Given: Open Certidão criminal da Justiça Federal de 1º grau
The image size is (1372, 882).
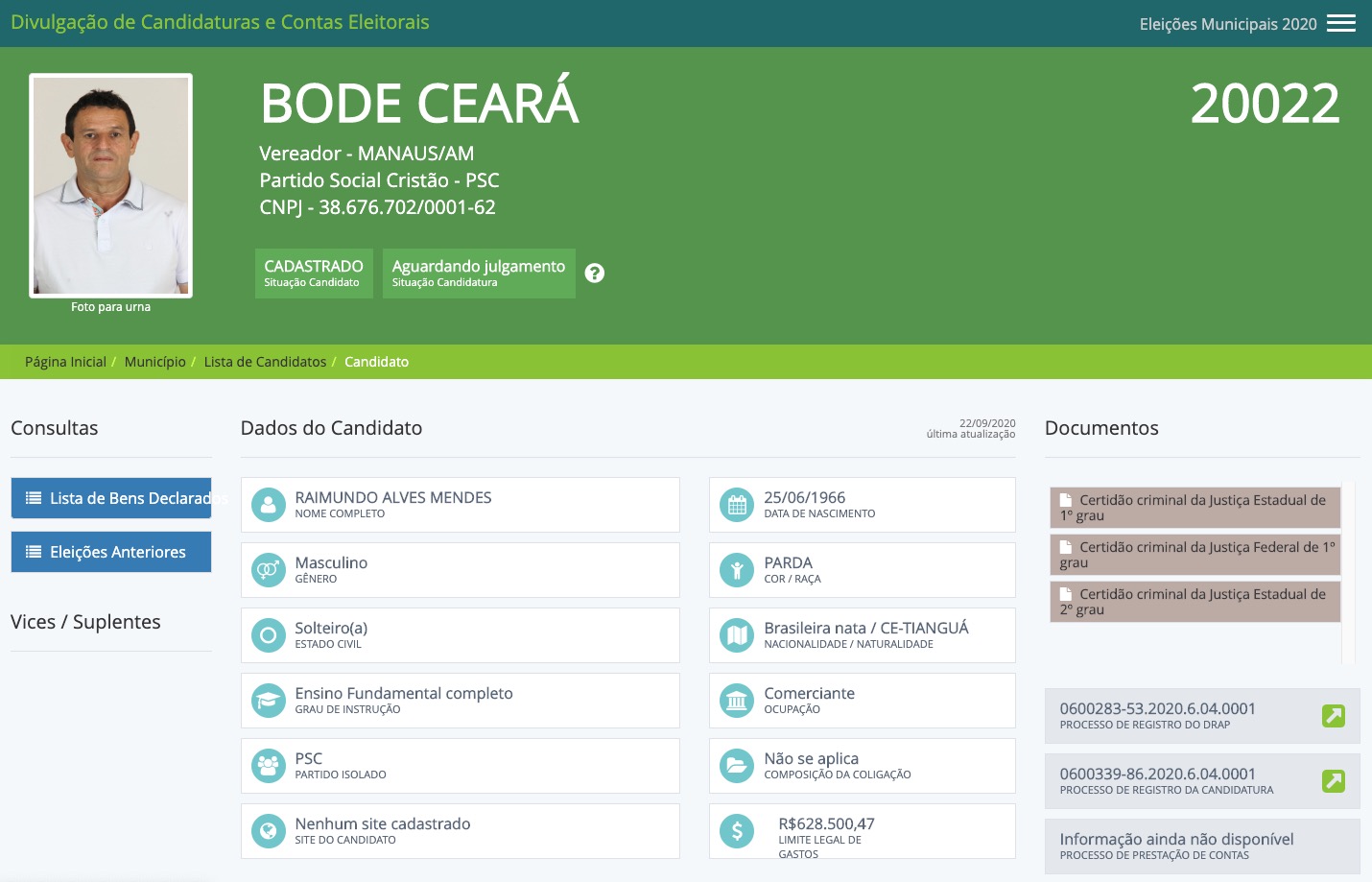Looking at the screenshot, I should coord(1195,555).
